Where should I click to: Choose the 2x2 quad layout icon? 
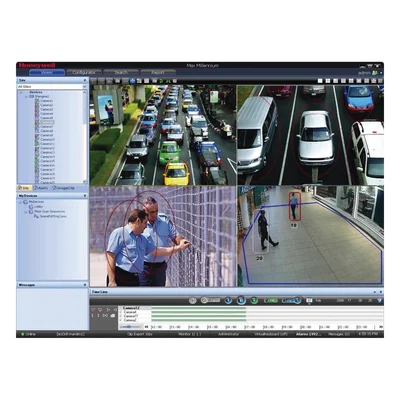pos(328,81)
